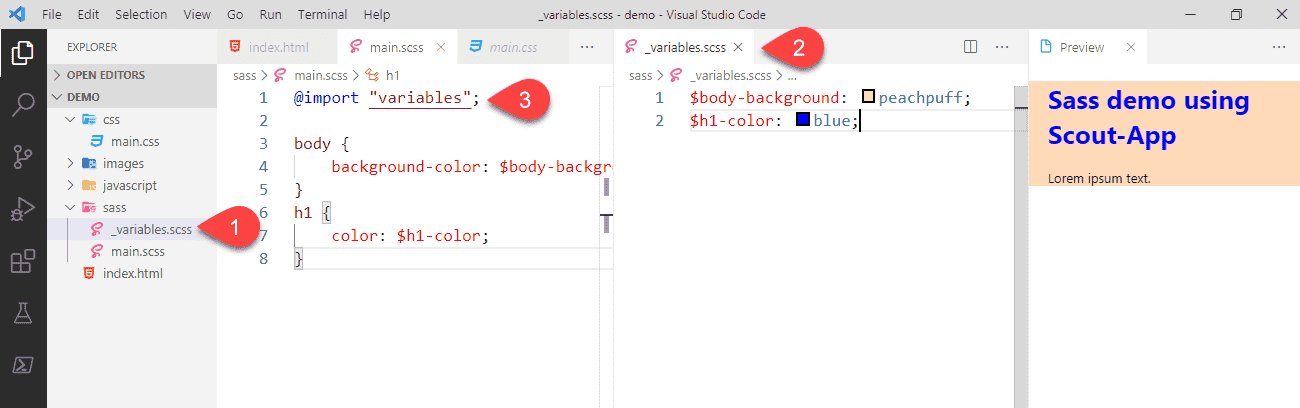Viewport: 1300px width, 408px height.
Task: Open the Go menu
Action: pyautogui.click(x=235, y=15)
